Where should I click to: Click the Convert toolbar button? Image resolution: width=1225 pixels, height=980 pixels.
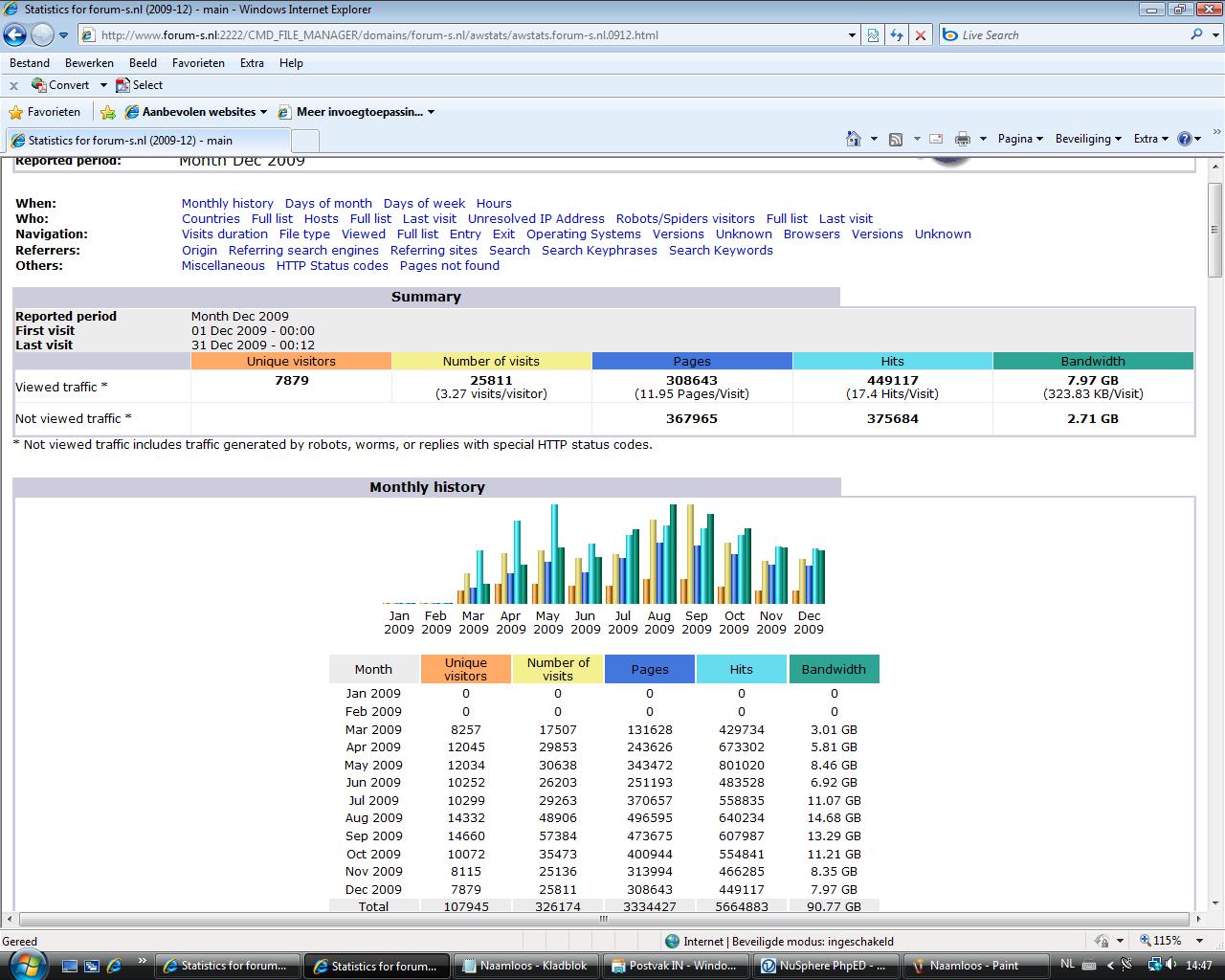(60, 85)
